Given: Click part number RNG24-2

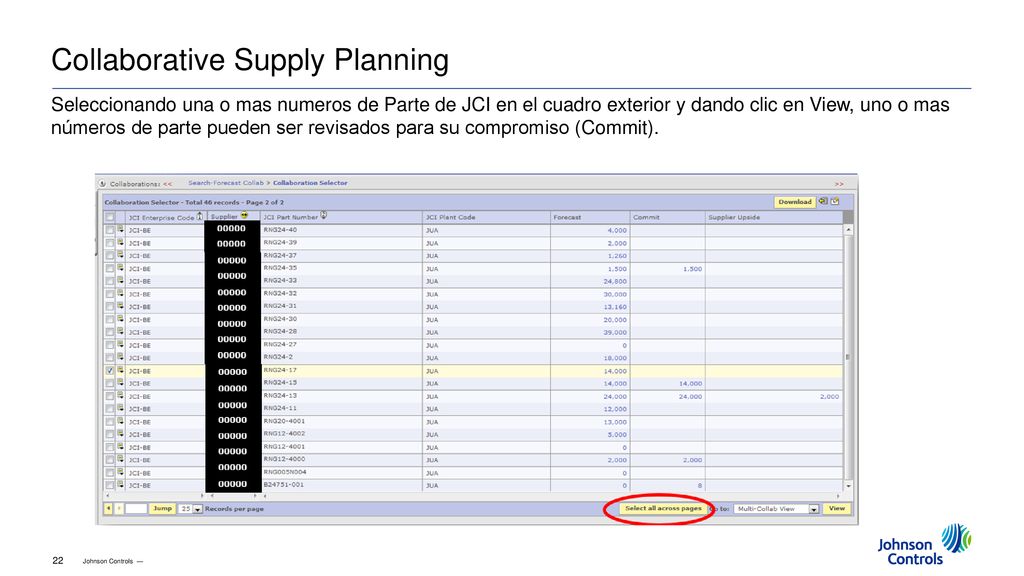Looking at the screenshot, I should tap(278, 357).
